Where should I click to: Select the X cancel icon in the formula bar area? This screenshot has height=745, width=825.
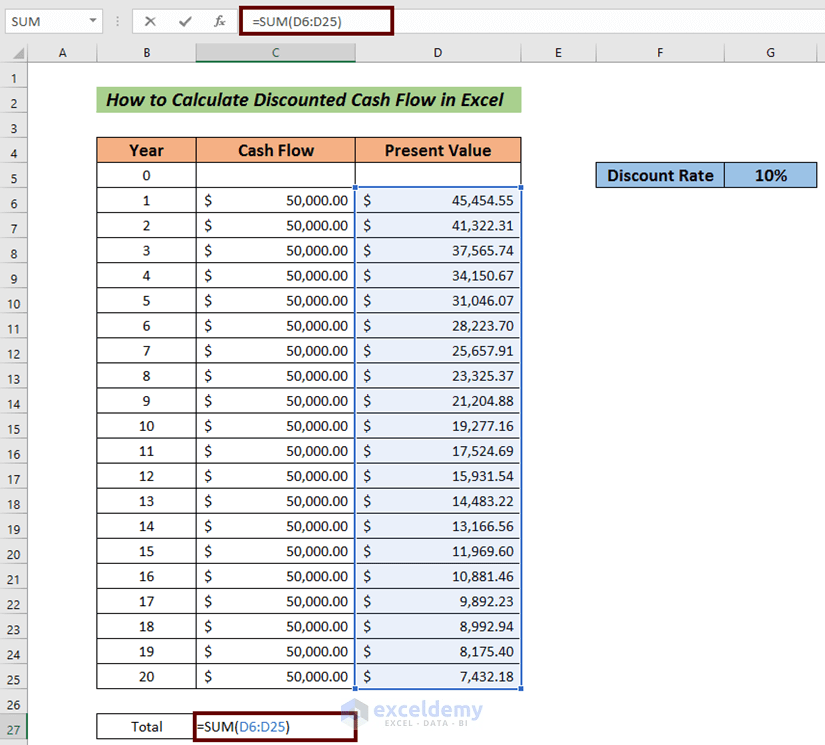(x=148, y=20)
